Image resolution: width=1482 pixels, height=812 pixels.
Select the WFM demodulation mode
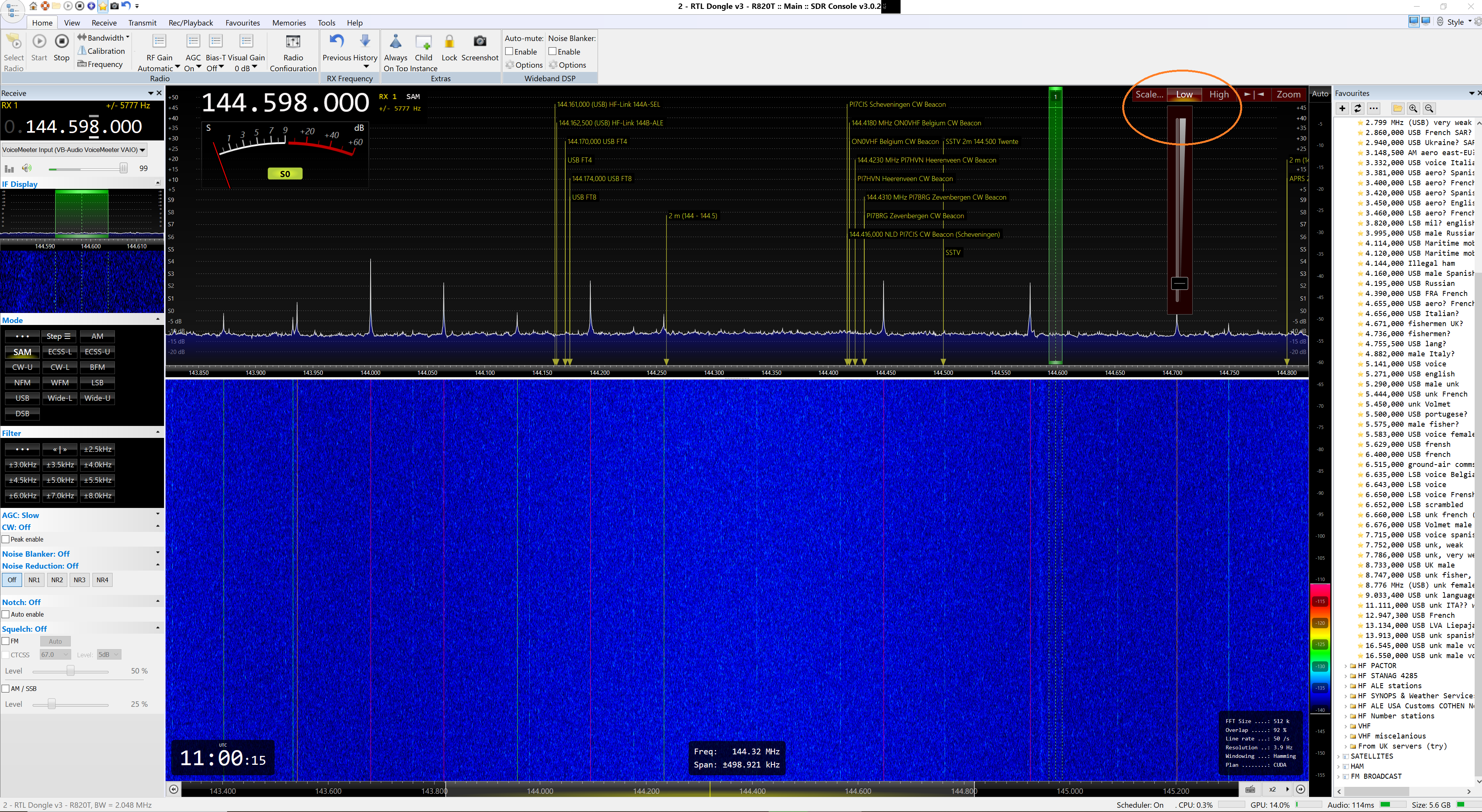pyautogui.click(x=60, y=382)
